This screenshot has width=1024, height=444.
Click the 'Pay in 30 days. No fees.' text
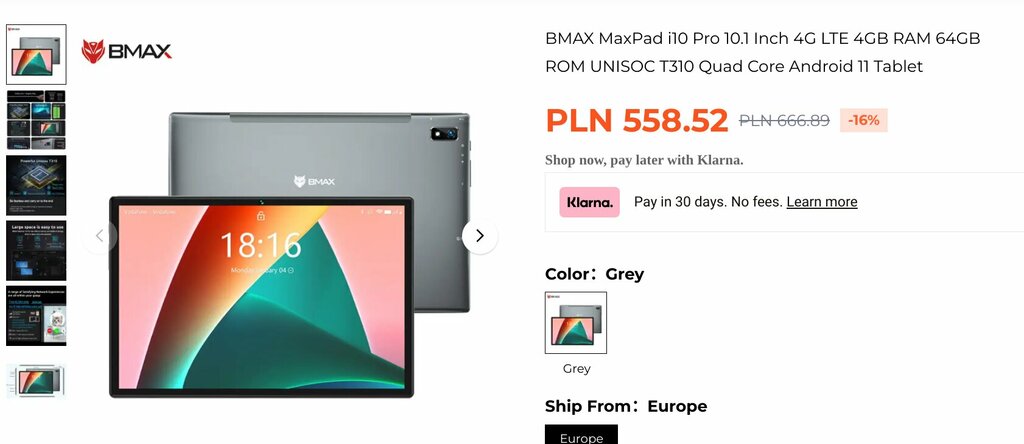tap(708, 202)
